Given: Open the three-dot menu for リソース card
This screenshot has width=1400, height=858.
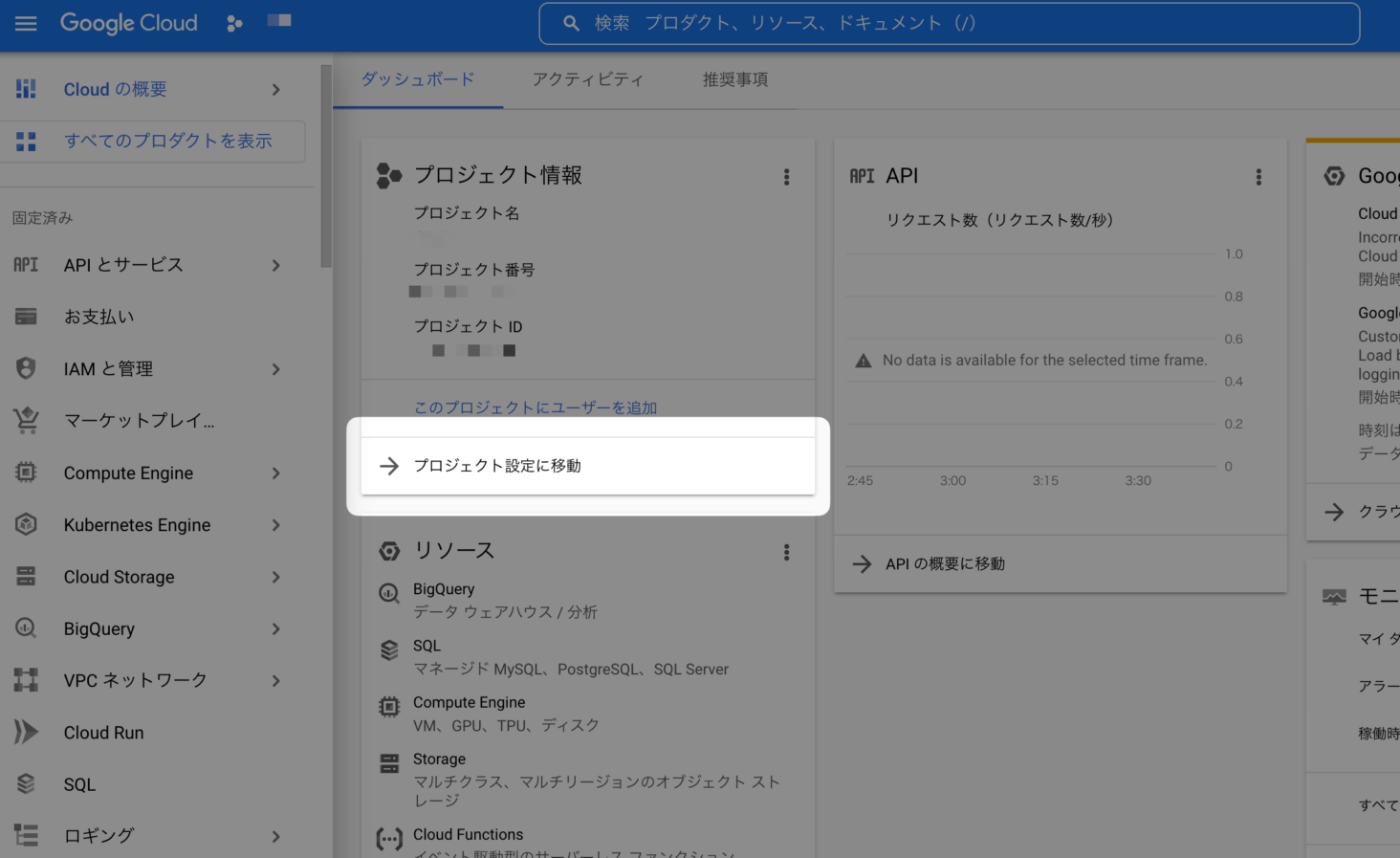Looking at the screenshot, I should pyautogui.click(x=786, y=552).
